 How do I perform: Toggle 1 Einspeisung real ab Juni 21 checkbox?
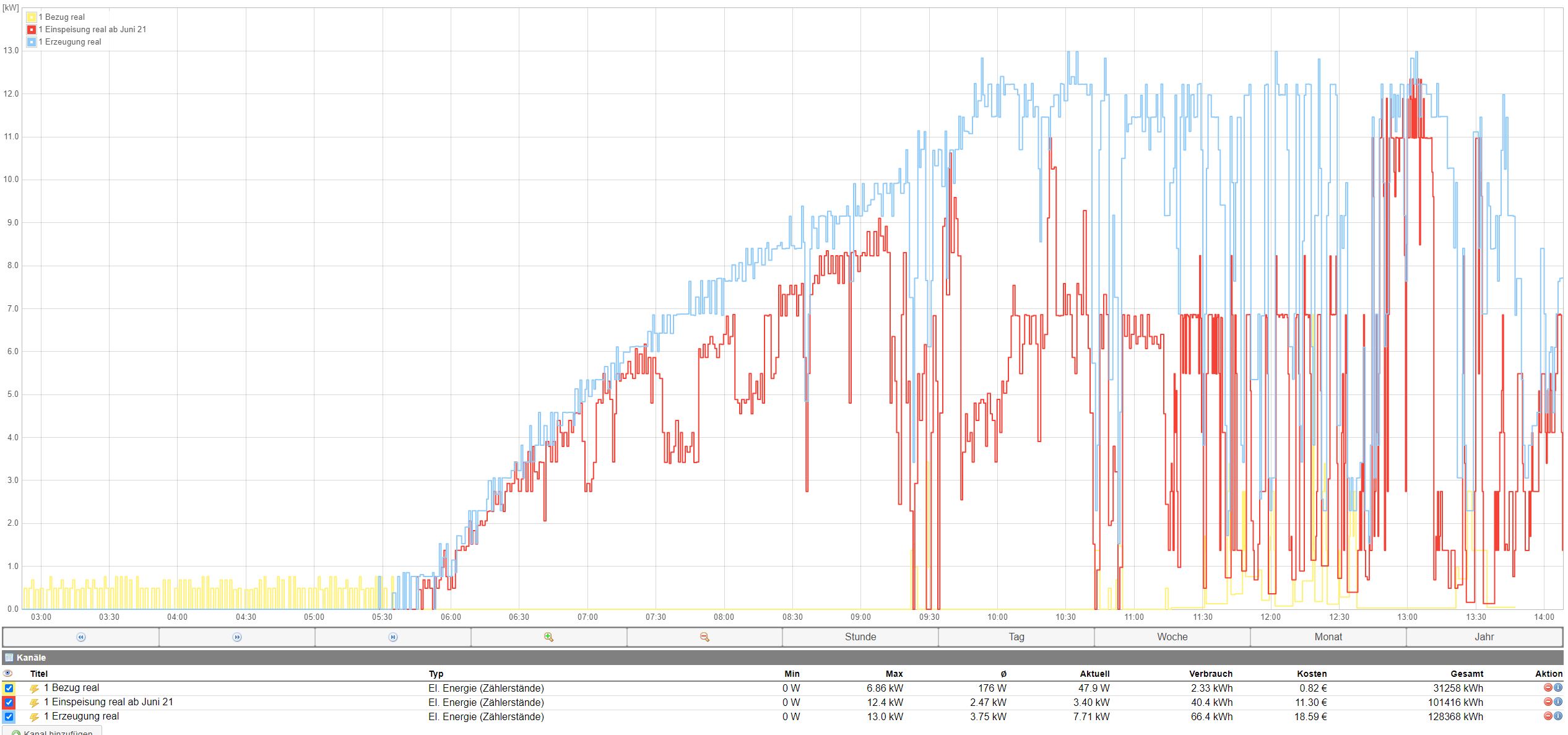click(x=9, y=702)
